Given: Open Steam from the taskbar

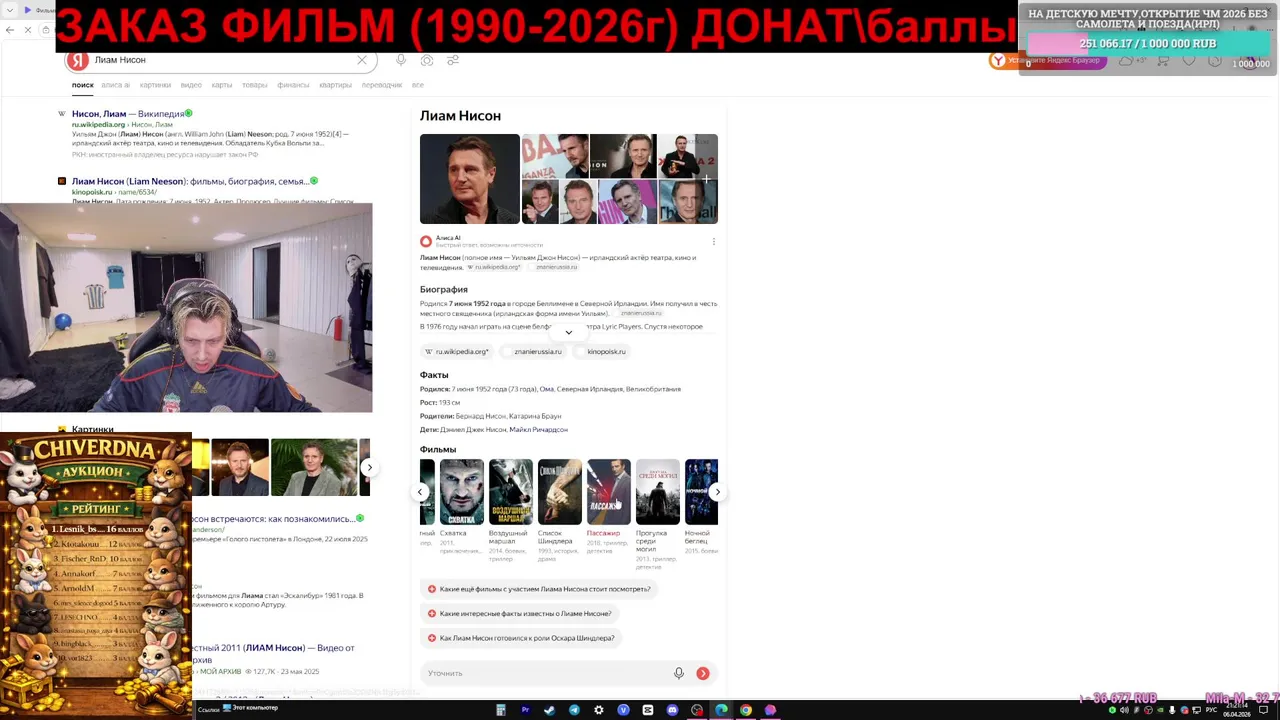Looking at the screenshot, I should point(549,710).
